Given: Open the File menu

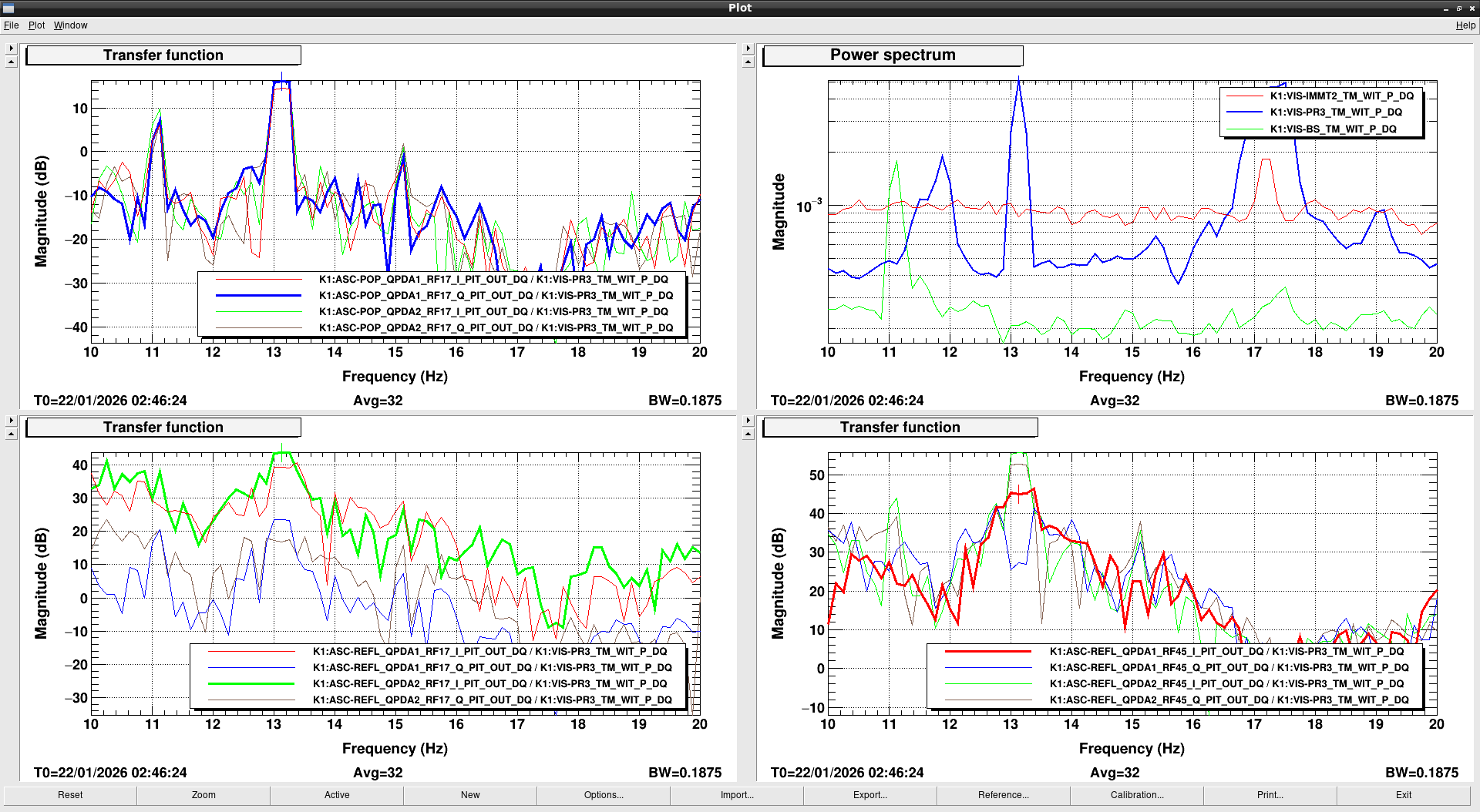Looking at the screenshot, I should (11, 25).
